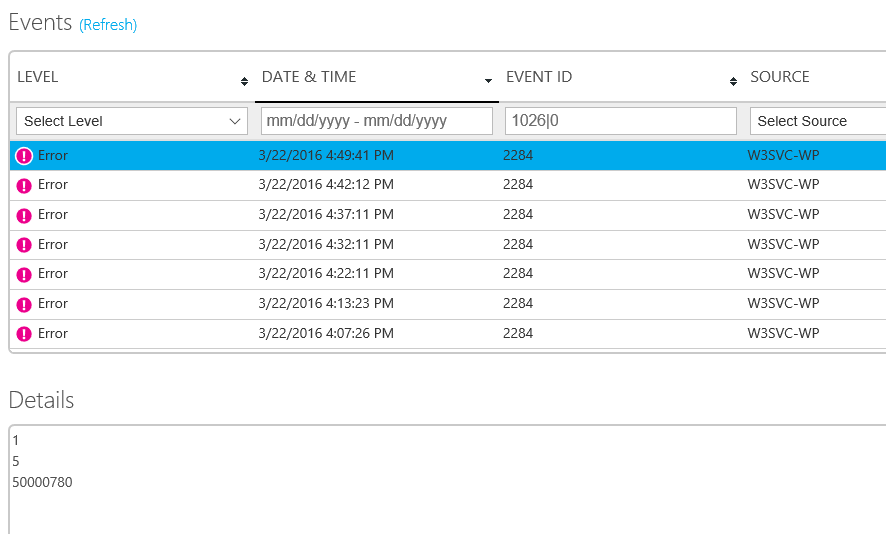Screen dimensions: 886x534
Task: Click the Event ID column header label
Action: (539, 77)
